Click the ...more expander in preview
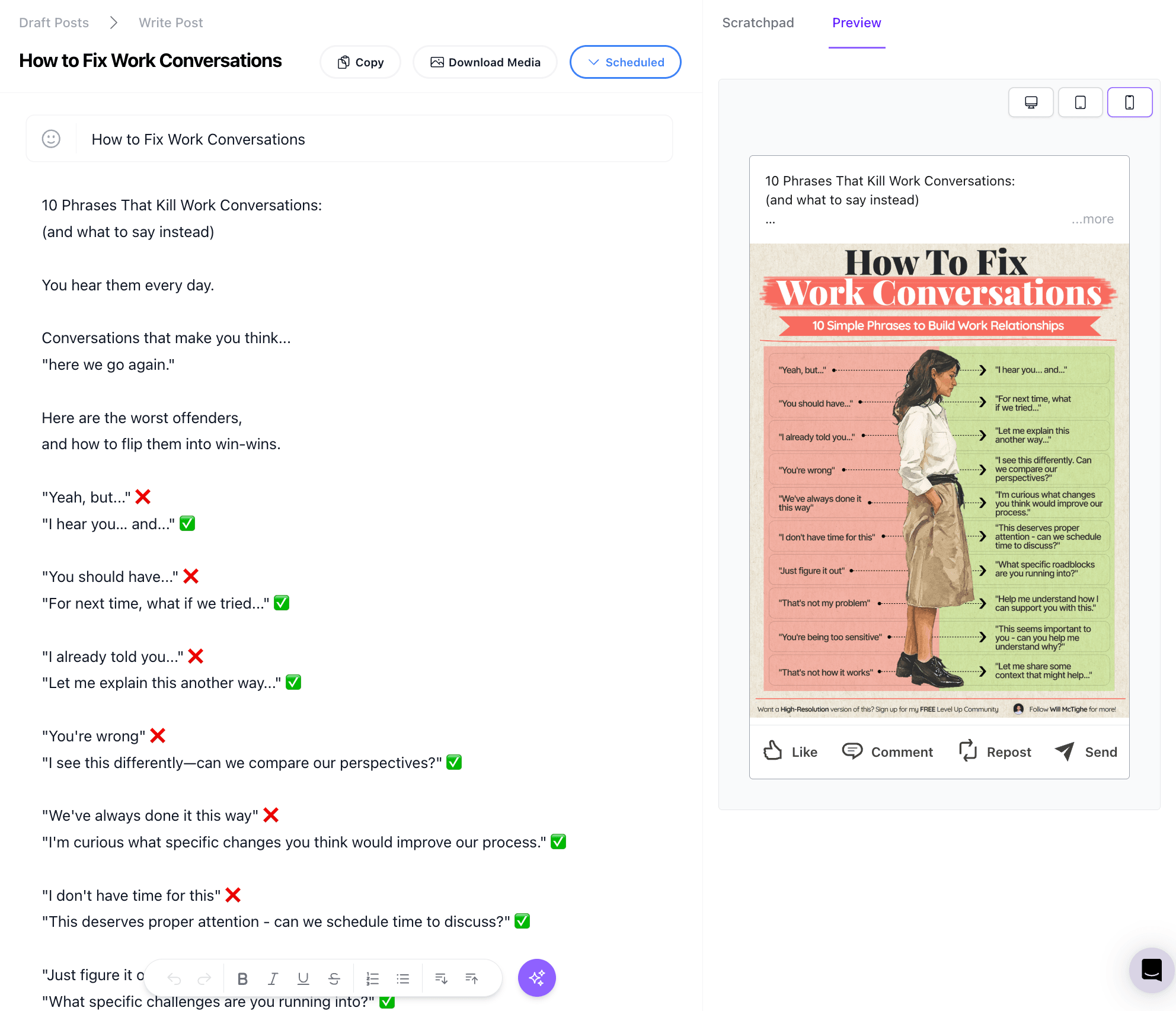 1093,219
